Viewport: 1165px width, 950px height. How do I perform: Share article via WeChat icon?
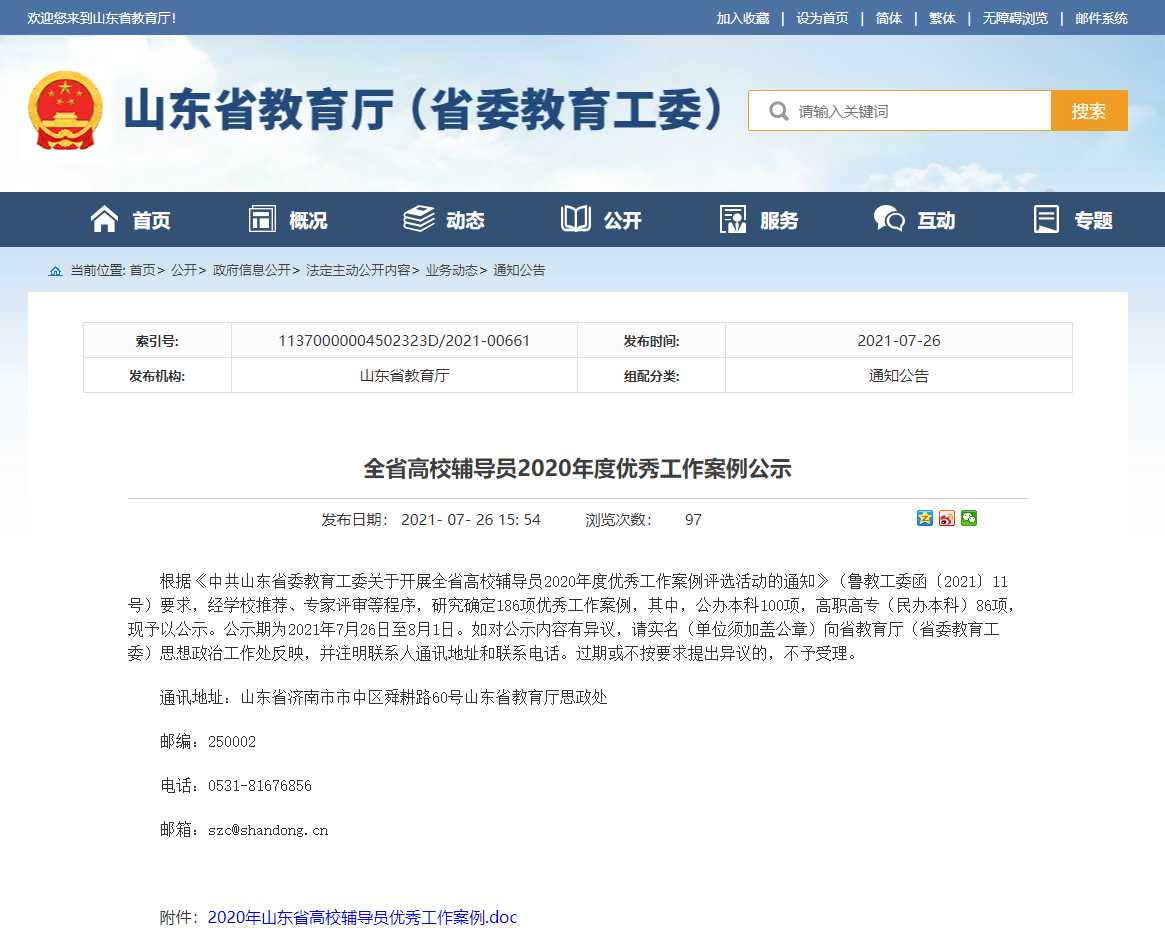point(969,518)
